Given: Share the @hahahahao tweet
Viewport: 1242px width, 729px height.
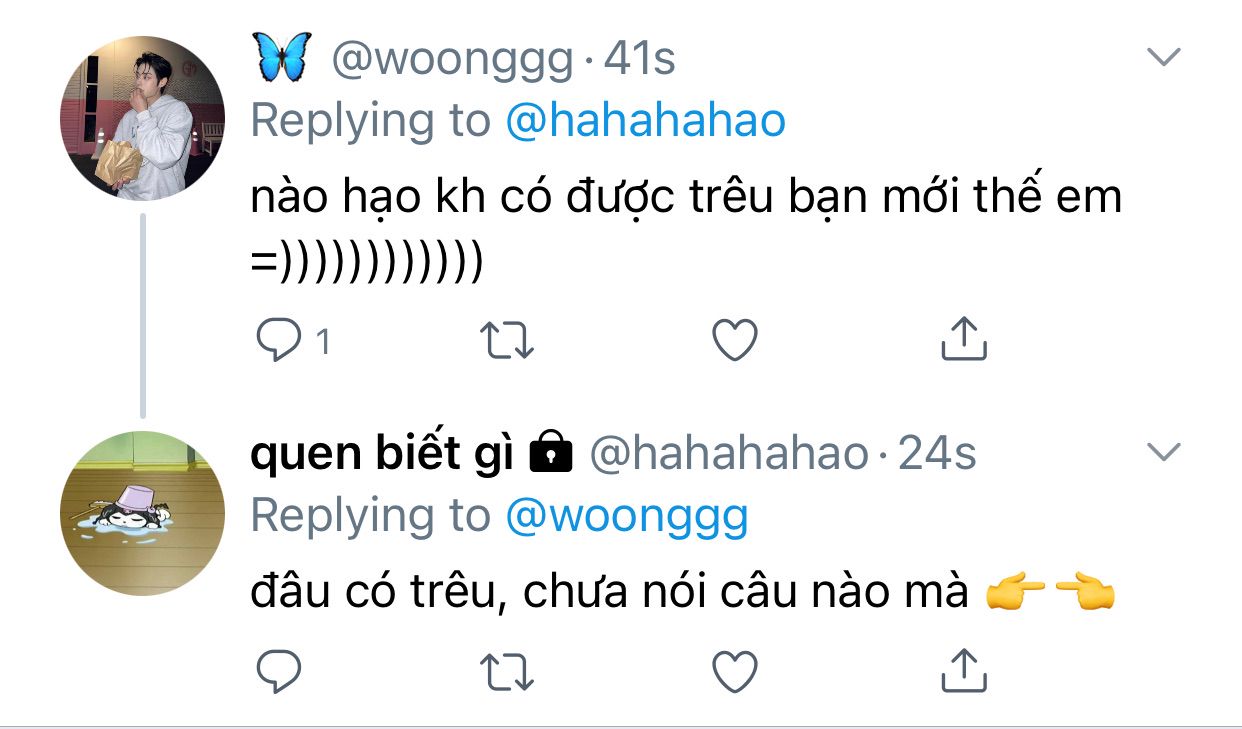Looking at the screenshot, I should click(964, 671).
